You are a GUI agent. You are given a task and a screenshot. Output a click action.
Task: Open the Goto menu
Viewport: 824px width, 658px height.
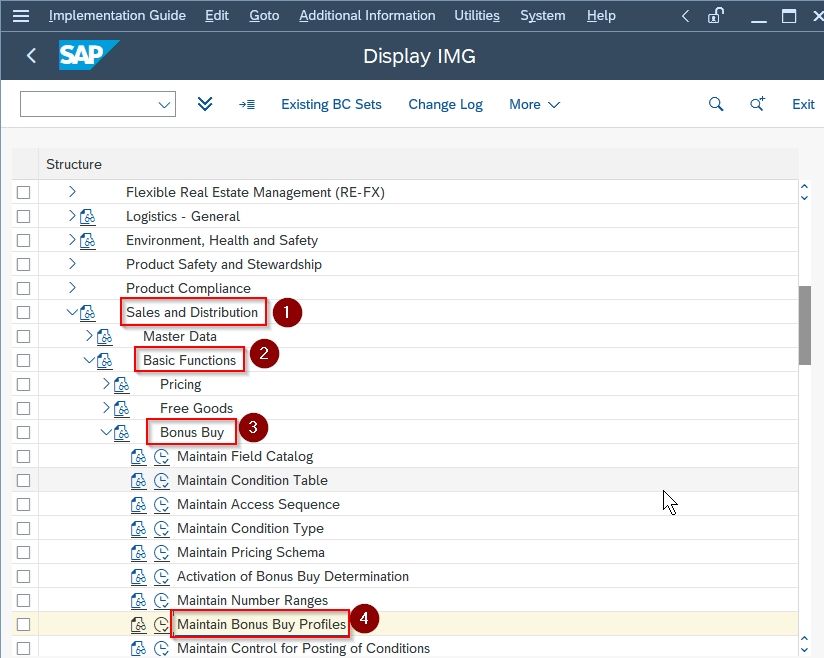click(x=264, y=16)
